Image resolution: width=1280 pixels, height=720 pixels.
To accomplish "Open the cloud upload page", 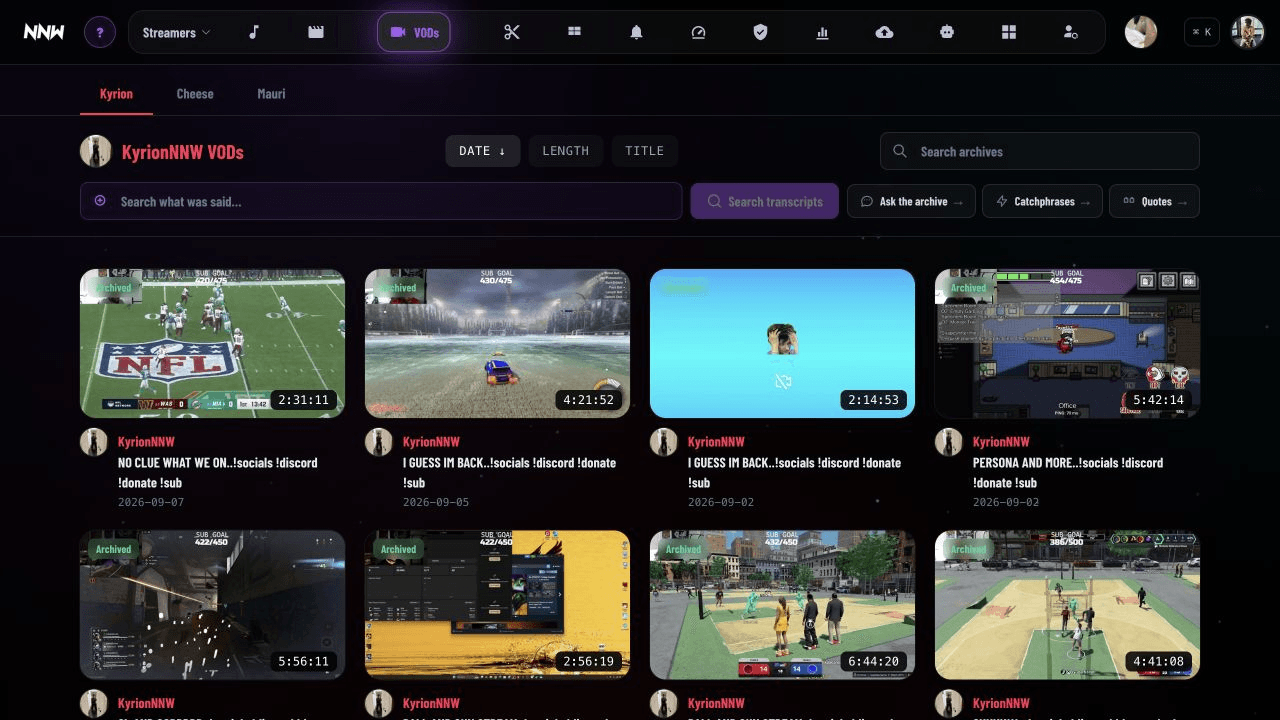I will (884, 32).
